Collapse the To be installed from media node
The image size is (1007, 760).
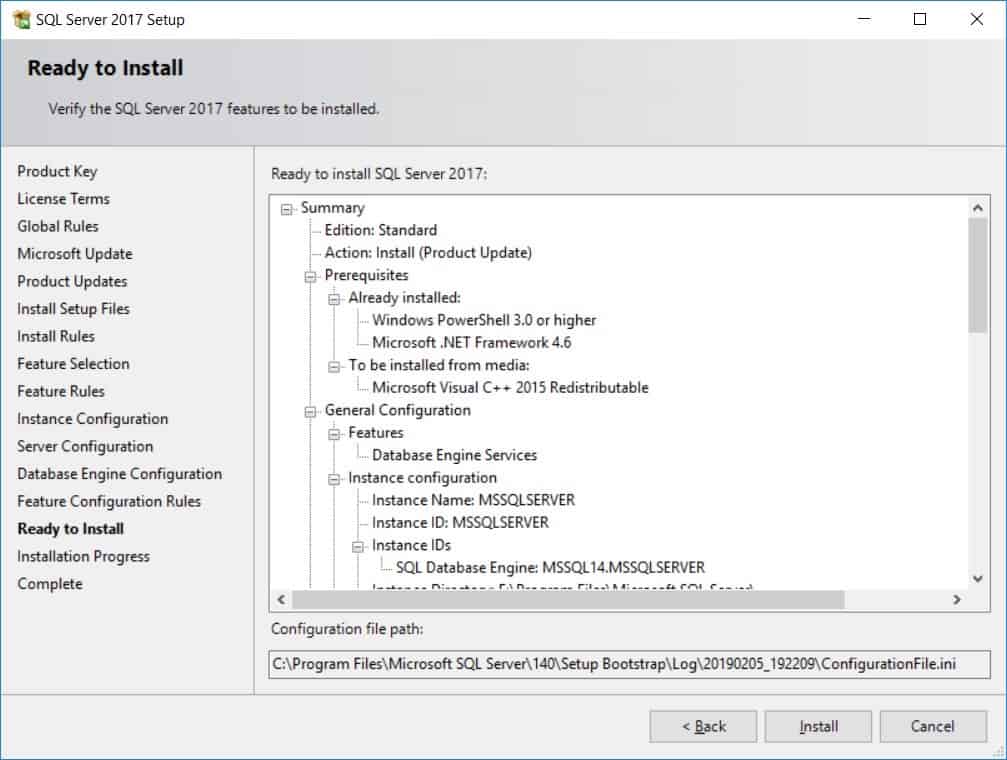(x=334, y=367)
